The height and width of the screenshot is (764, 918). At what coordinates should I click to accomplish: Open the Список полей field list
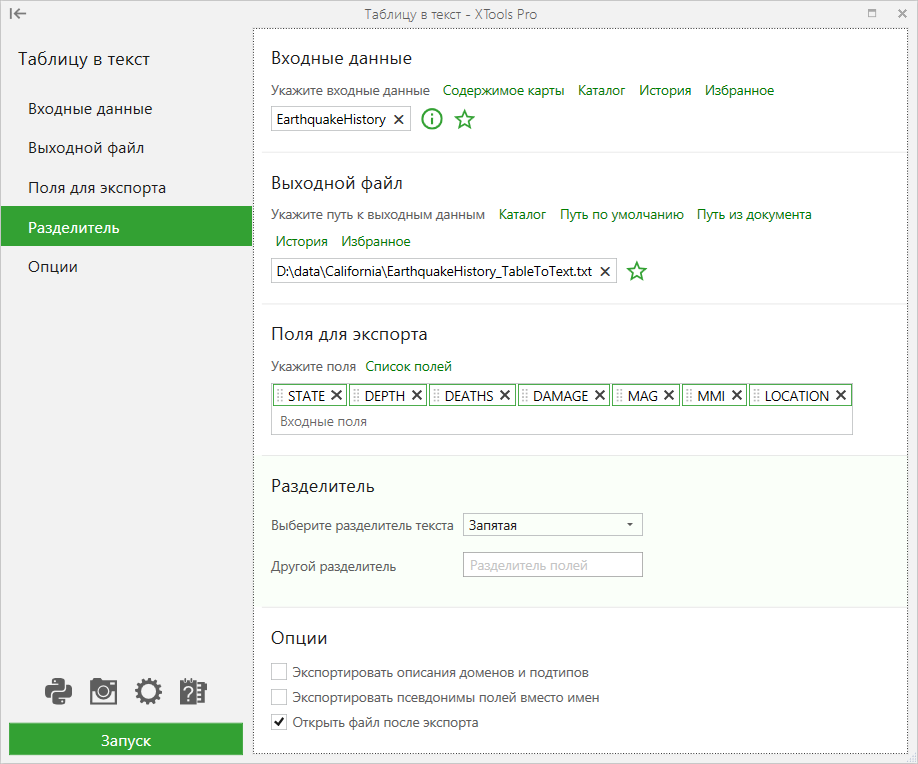[408, 366]
